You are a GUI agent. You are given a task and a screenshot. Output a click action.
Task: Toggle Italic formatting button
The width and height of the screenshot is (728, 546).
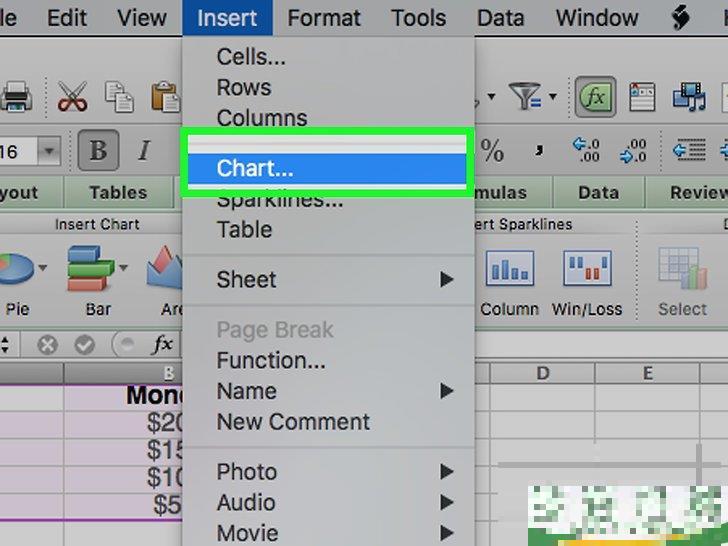[143, 151]
